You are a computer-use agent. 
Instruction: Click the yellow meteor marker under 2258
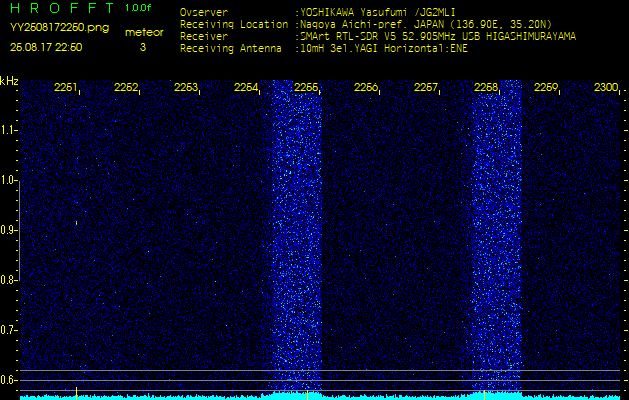[484, 394]
